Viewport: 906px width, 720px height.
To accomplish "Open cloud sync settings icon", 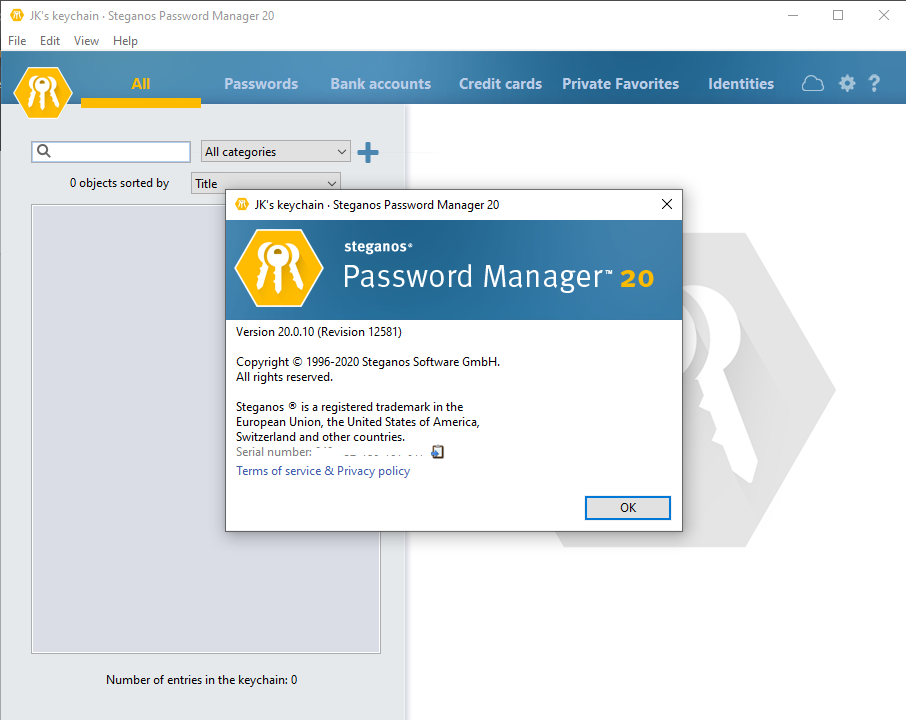I will point(812,84).
